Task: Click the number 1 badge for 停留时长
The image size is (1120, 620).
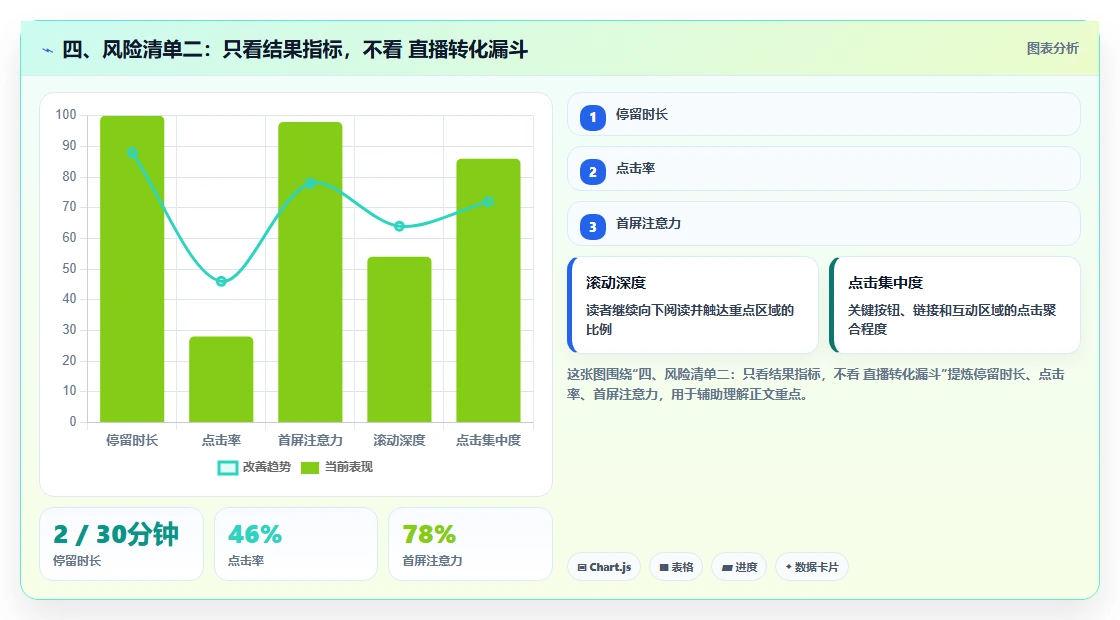Action: tap(592, 117)
